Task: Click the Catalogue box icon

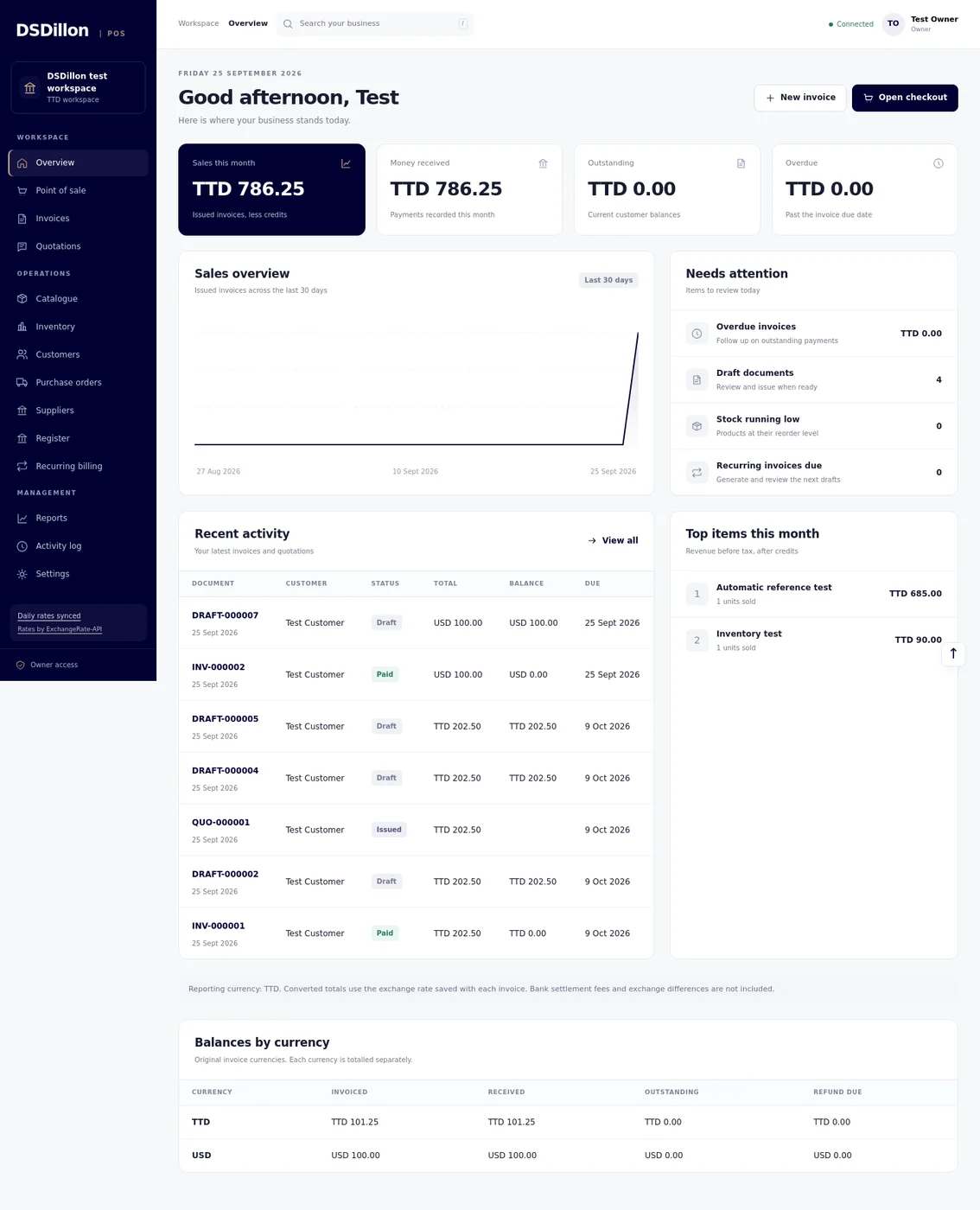Action: pyautogui.click(x=22, y=299)
